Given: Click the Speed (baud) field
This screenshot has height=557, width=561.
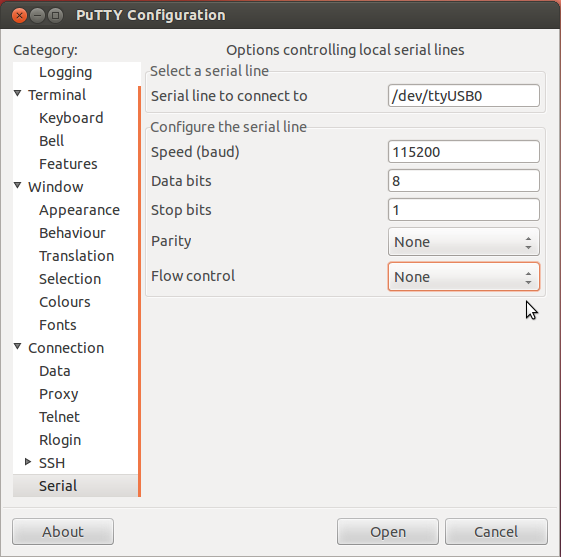Looking at the screenshot, I should (x=464, y=151).
